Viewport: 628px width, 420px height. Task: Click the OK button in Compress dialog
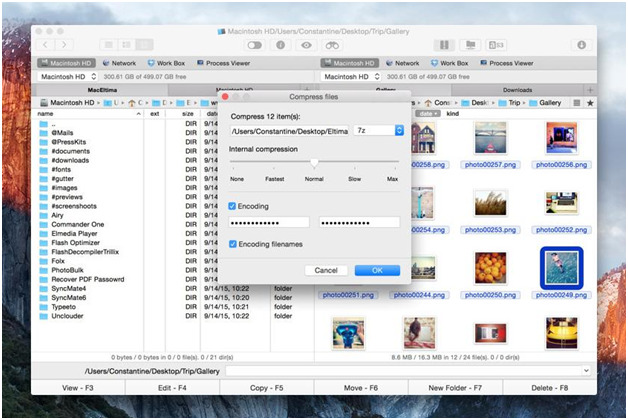click(377, 270)
